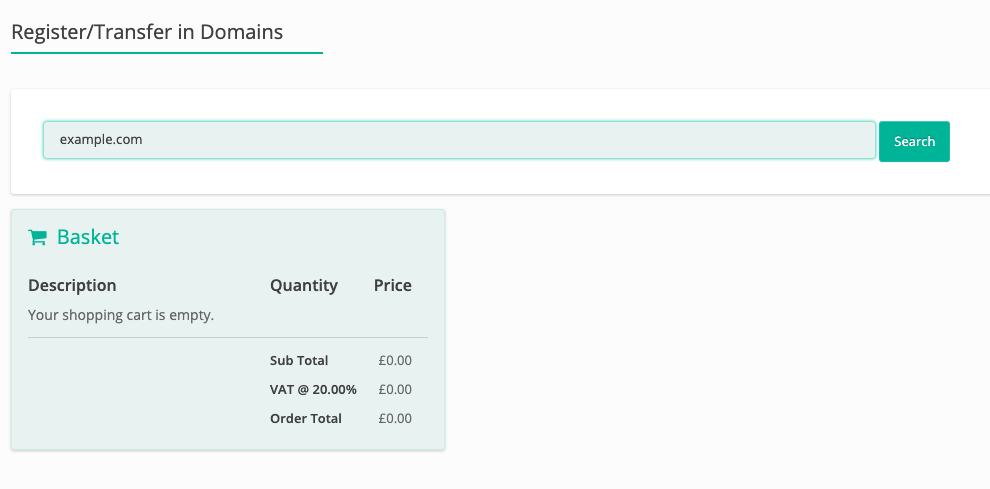Click the Order Total £0.00 amount
The height and width of the screenshot is (489, 990).
395,418
